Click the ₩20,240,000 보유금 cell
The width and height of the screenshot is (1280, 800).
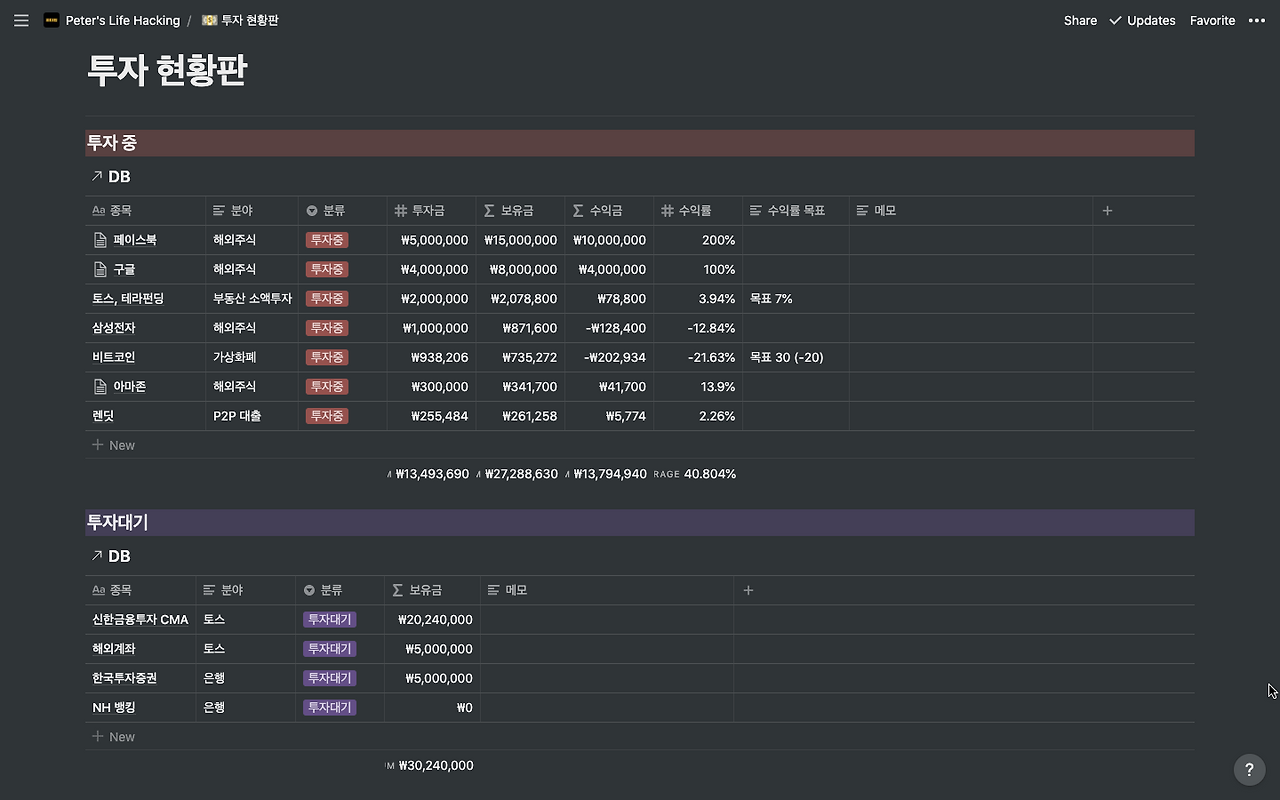point(432,619)
